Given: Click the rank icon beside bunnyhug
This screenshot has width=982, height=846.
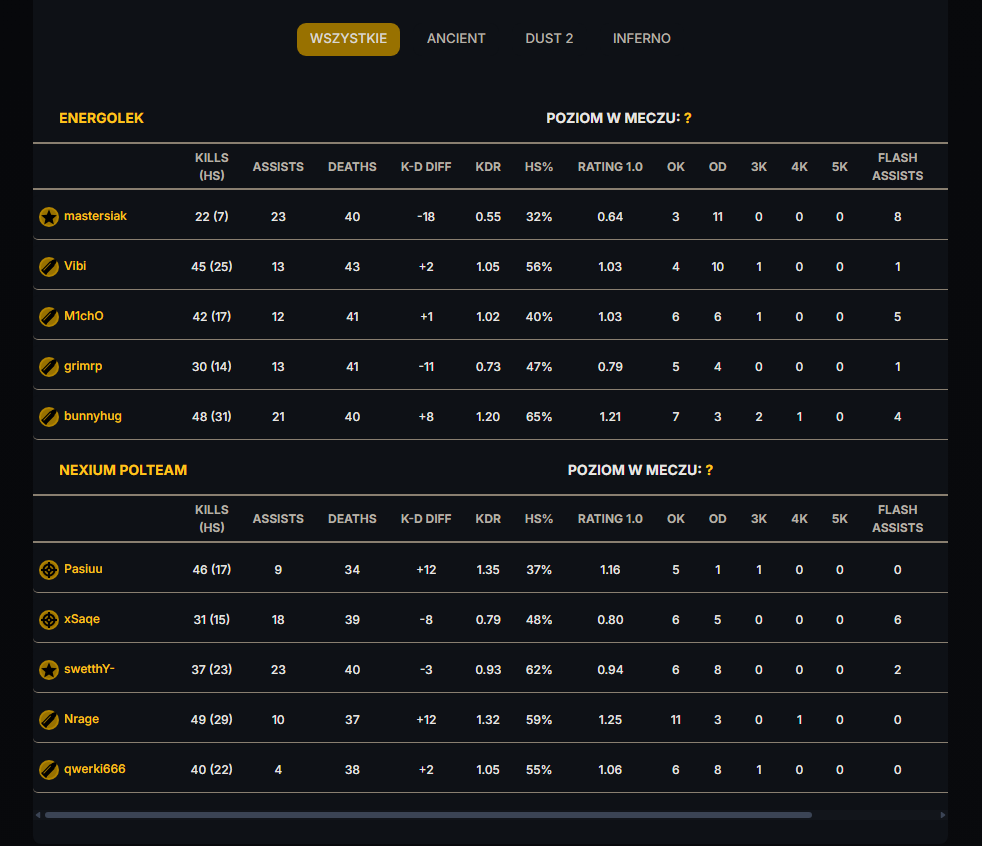Looking at the screenshot, I should point(49,416).
